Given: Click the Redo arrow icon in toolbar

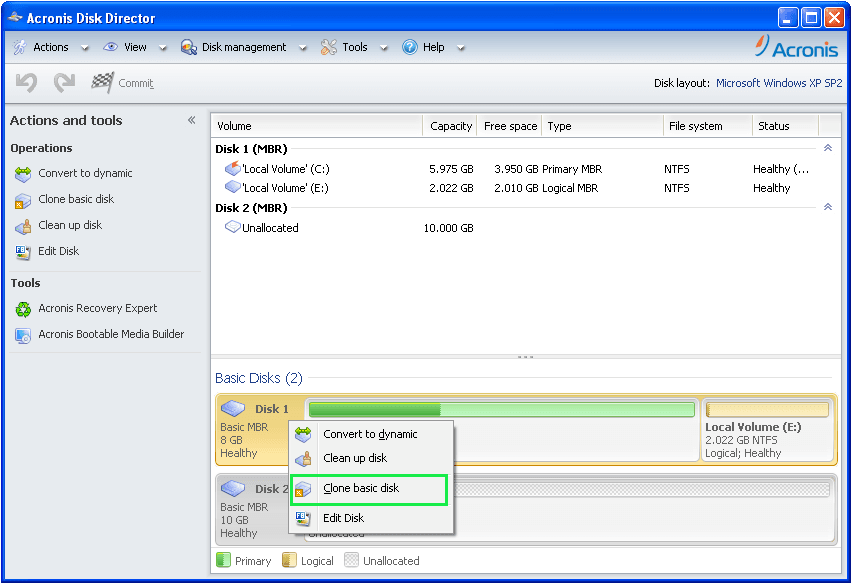Looking at the screenshot, I should tap(64, 83).
